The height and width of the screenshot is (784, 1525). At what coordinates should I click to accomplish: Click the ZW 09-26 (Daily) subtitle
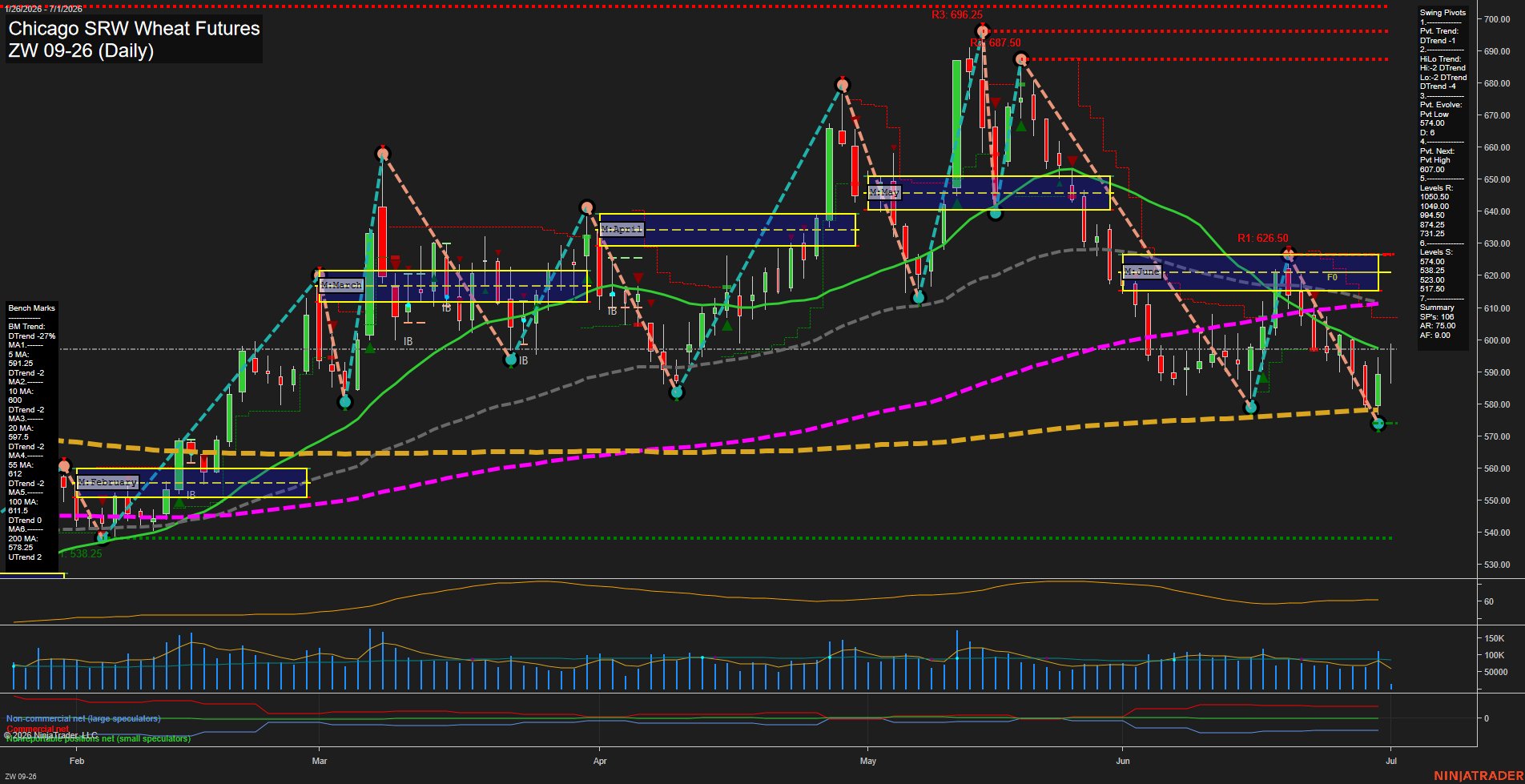[x=81, y=50]
